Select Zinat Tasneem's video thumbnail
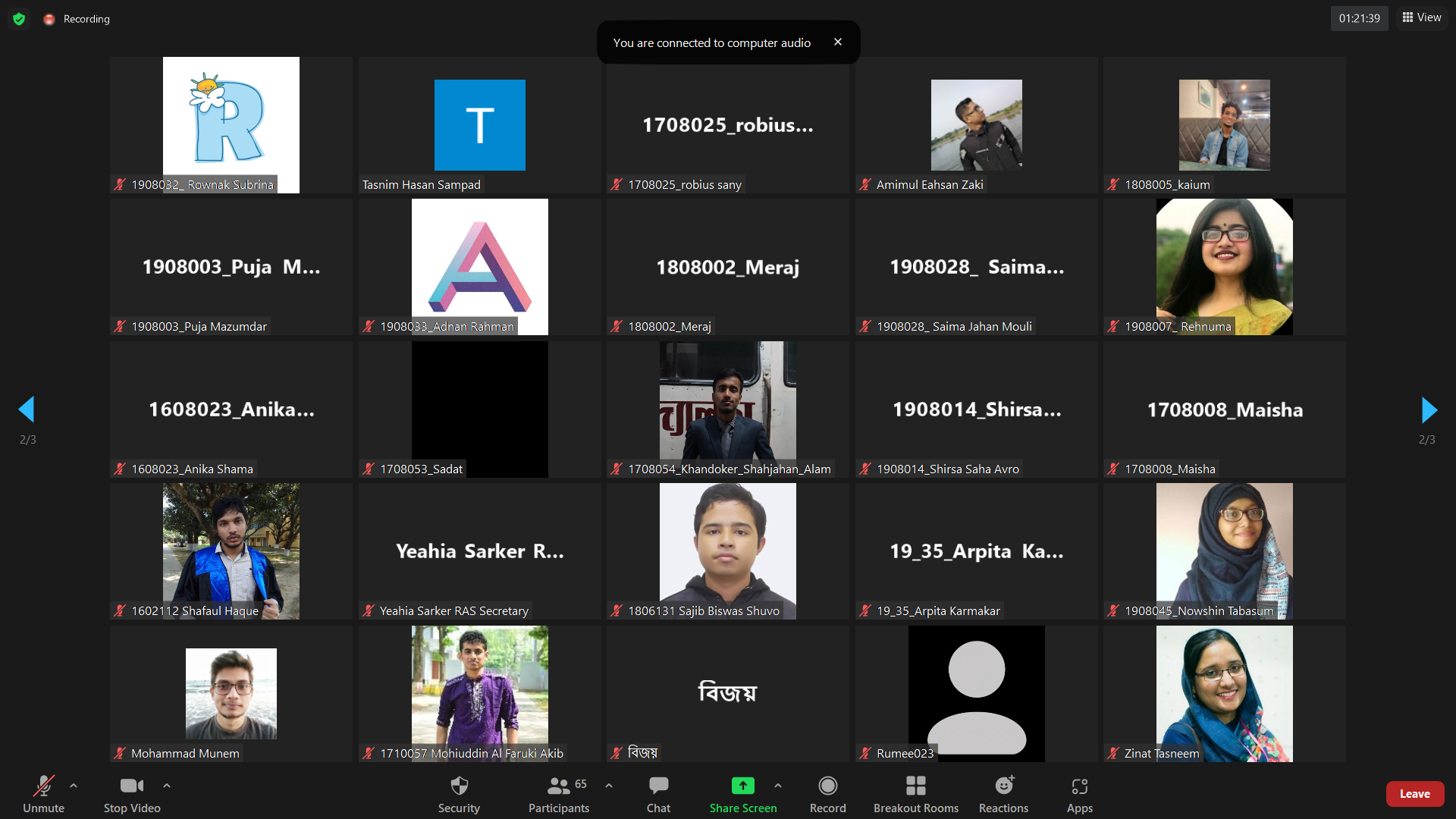Image resolution: width=1456 pixels, height=819 pixels. pos(1224,694)
